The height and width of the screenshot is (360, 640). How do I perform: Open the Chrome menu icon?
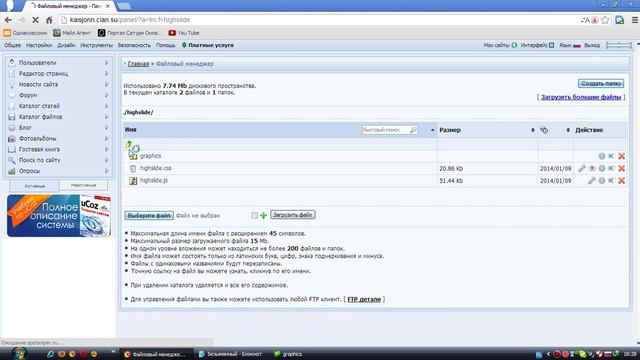[635, 20]
